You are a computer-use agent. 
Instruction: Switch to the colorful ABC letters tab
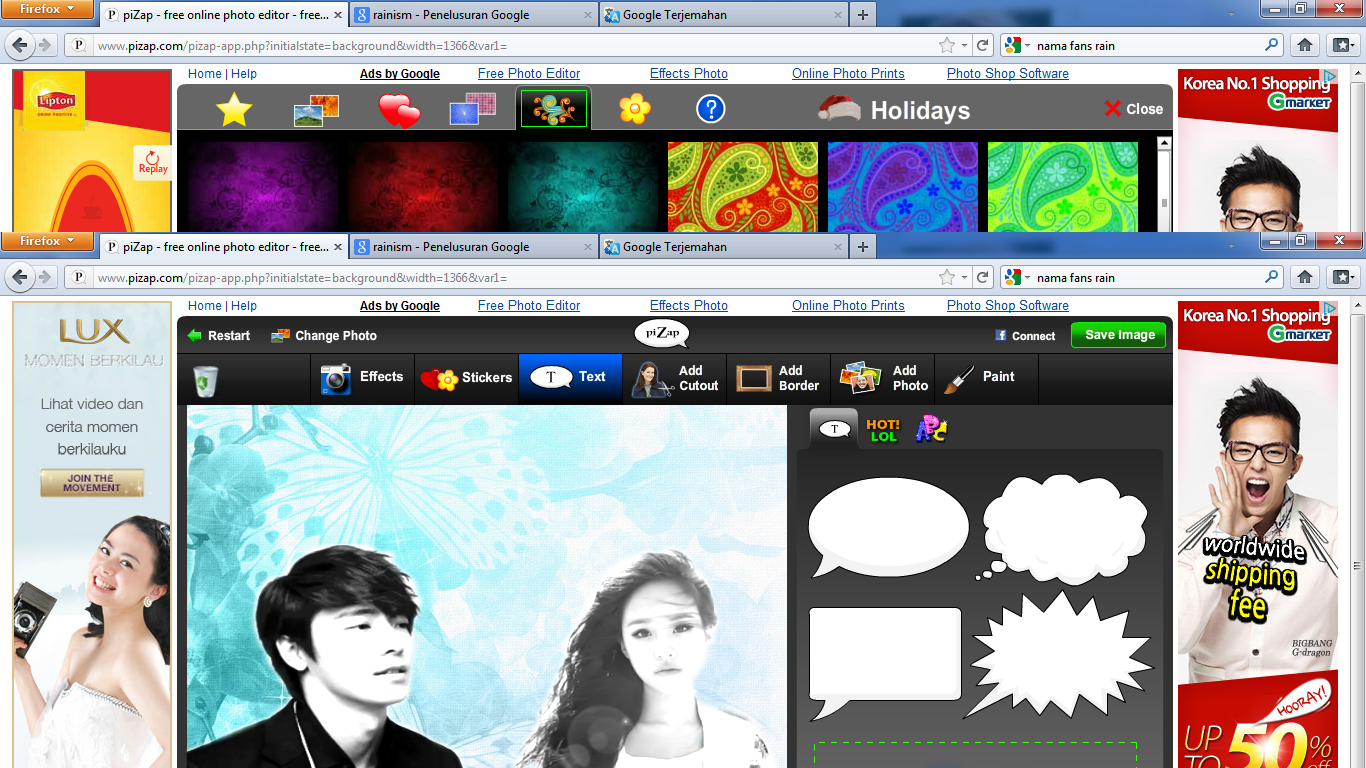pyautogui.click(x=931, y=430)
